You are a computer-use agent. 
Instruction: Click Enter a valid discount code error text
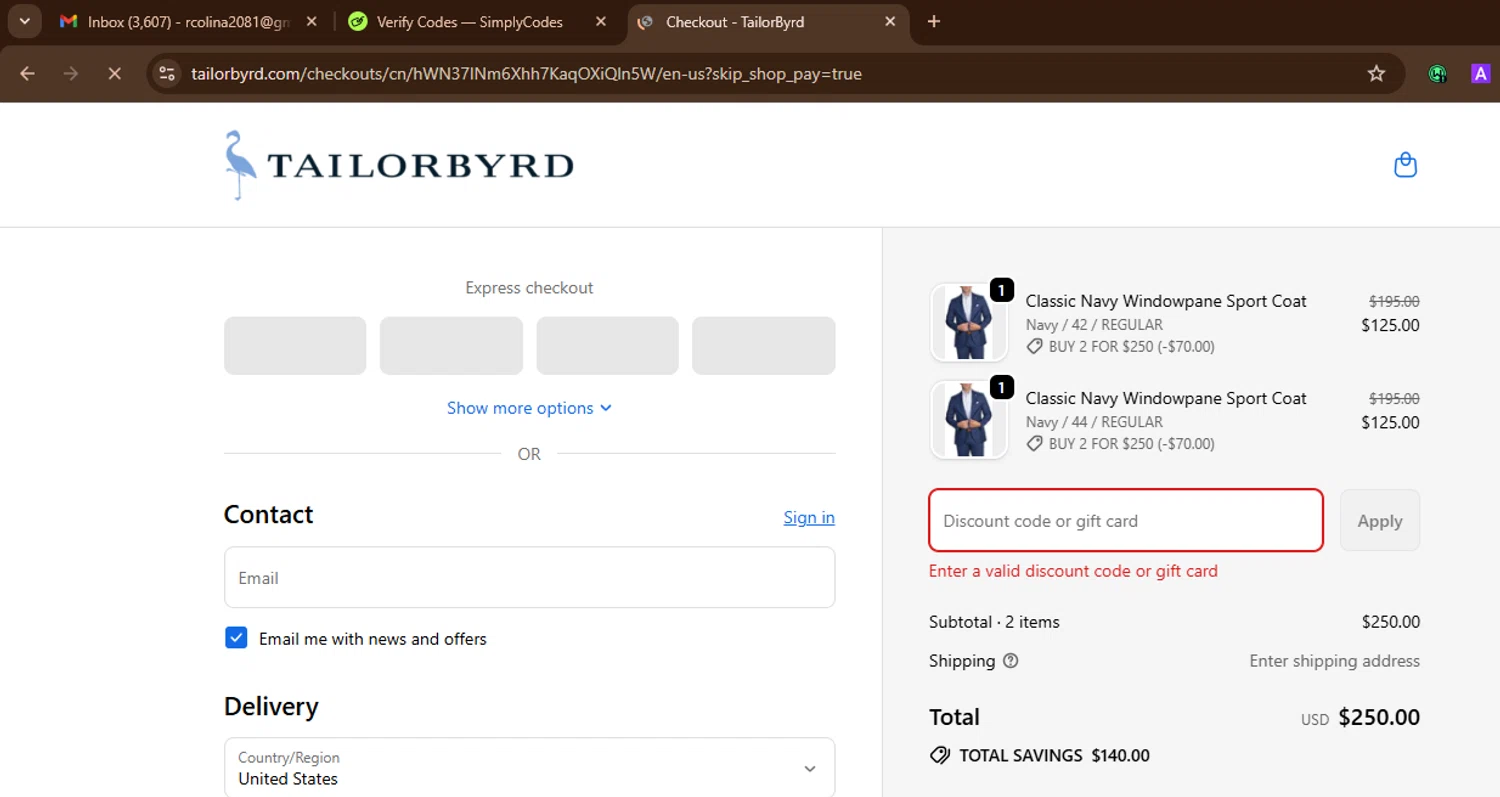point(1073,571)
